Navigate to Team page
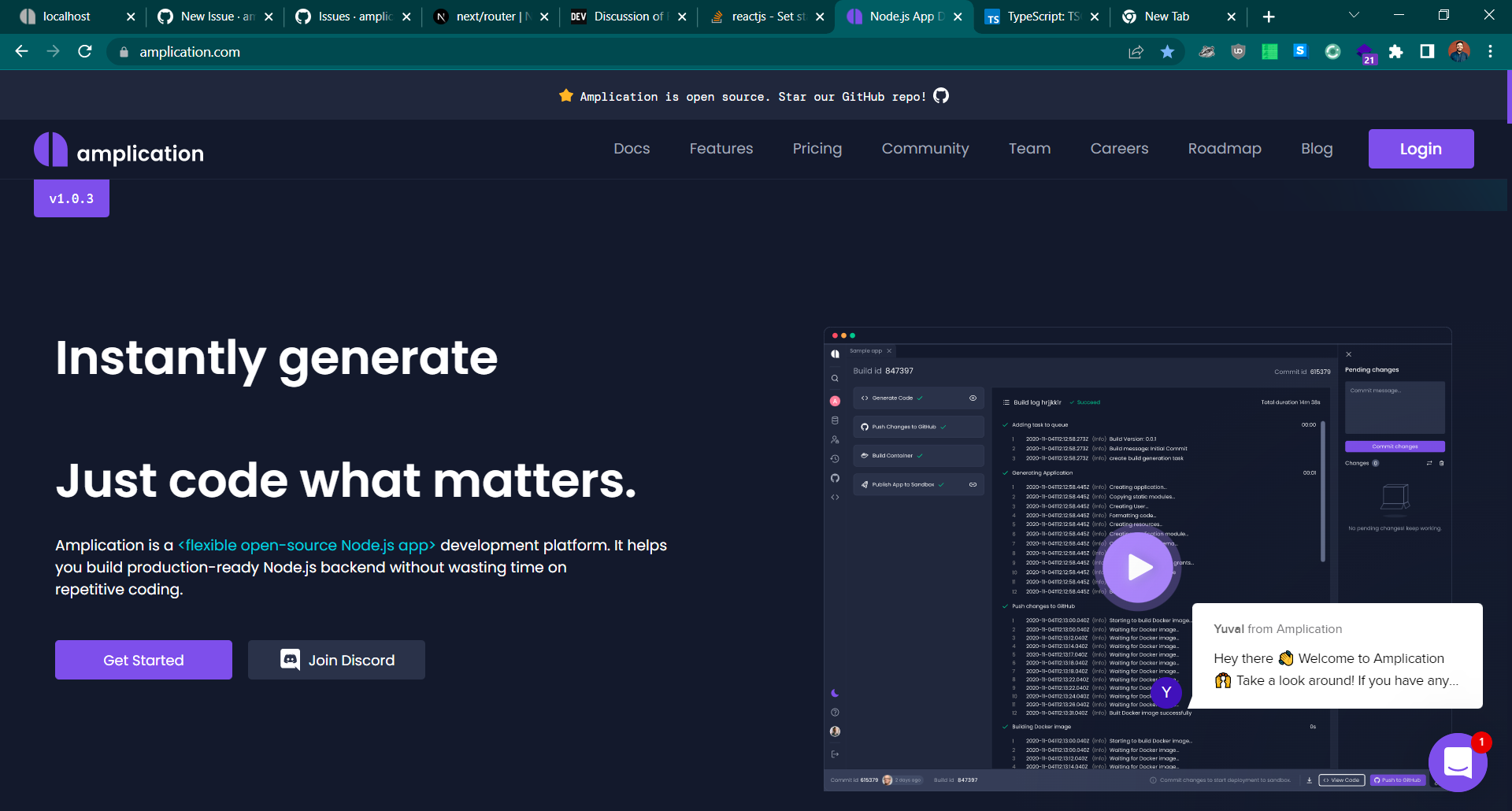This screenshot has width=1512, height=811. (1029, 149)
